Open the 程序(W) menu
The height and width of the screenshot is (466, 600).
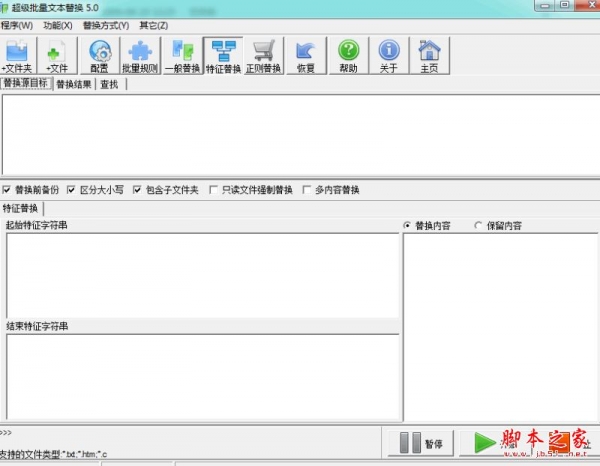[17, 26]
